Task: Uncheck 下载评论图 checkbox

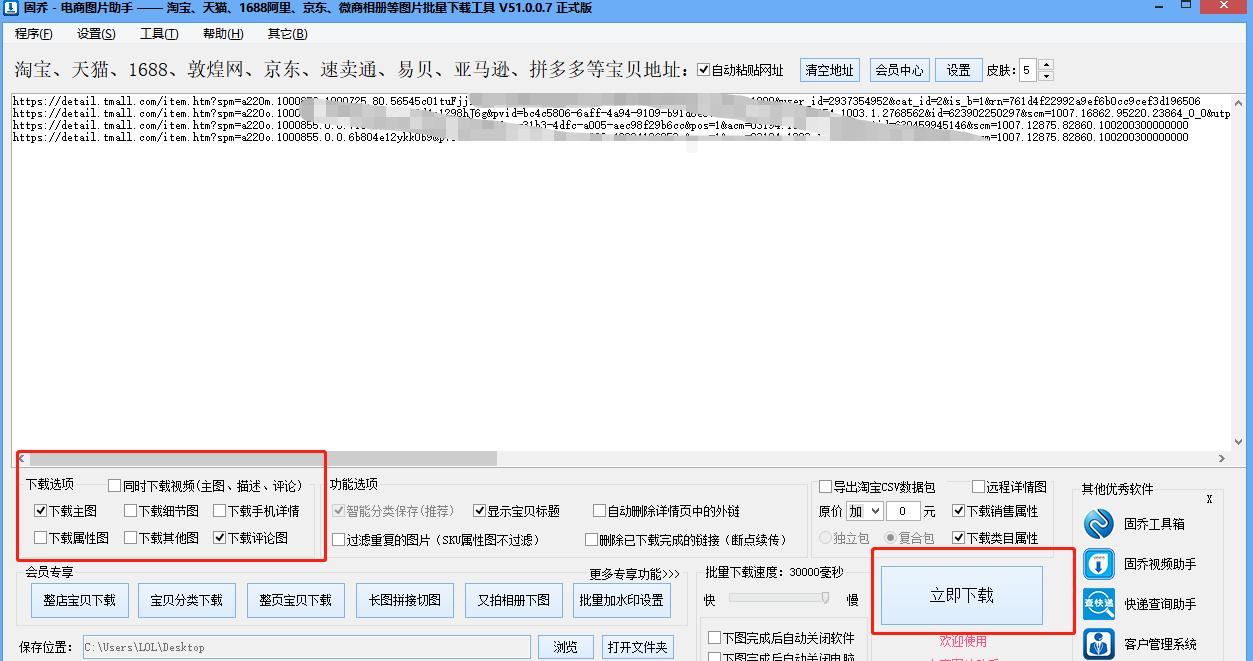Action: (x=219, y=538)
